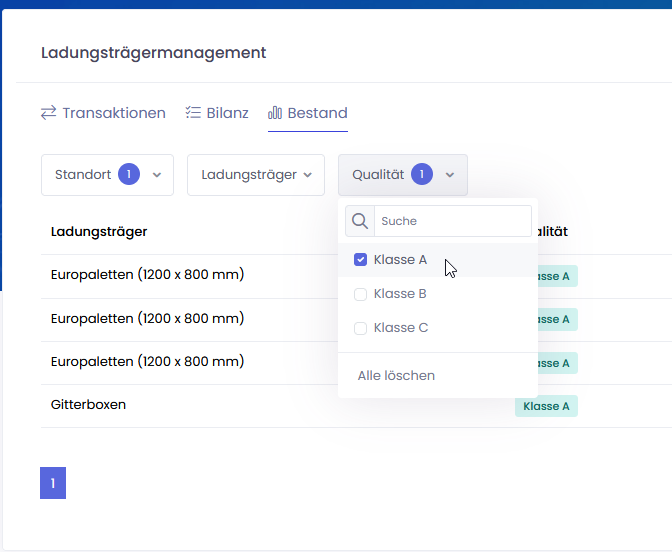Viewport: 672px width, 552px height.
Task: Enable the Klasse B checkbox
Action: (x=361, y=294)
